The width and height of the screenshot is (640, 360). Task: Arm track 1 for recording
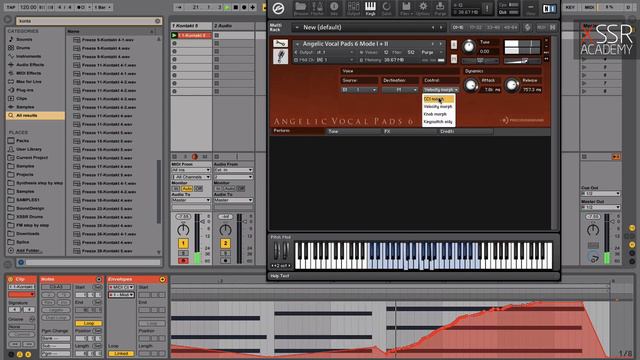point(183,260)
